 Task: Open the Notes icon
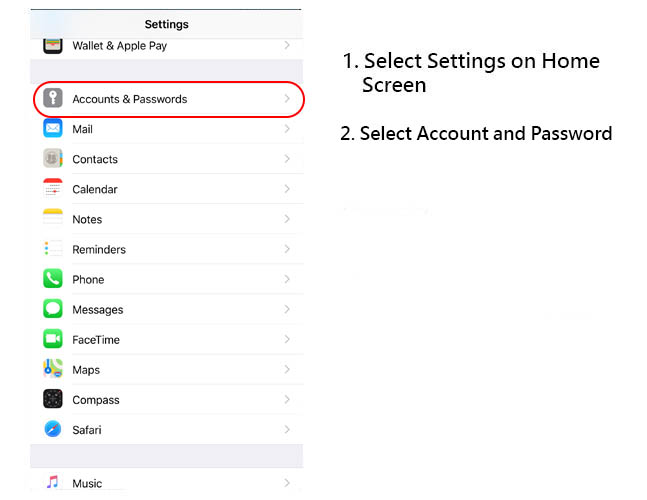coord(53,219)
